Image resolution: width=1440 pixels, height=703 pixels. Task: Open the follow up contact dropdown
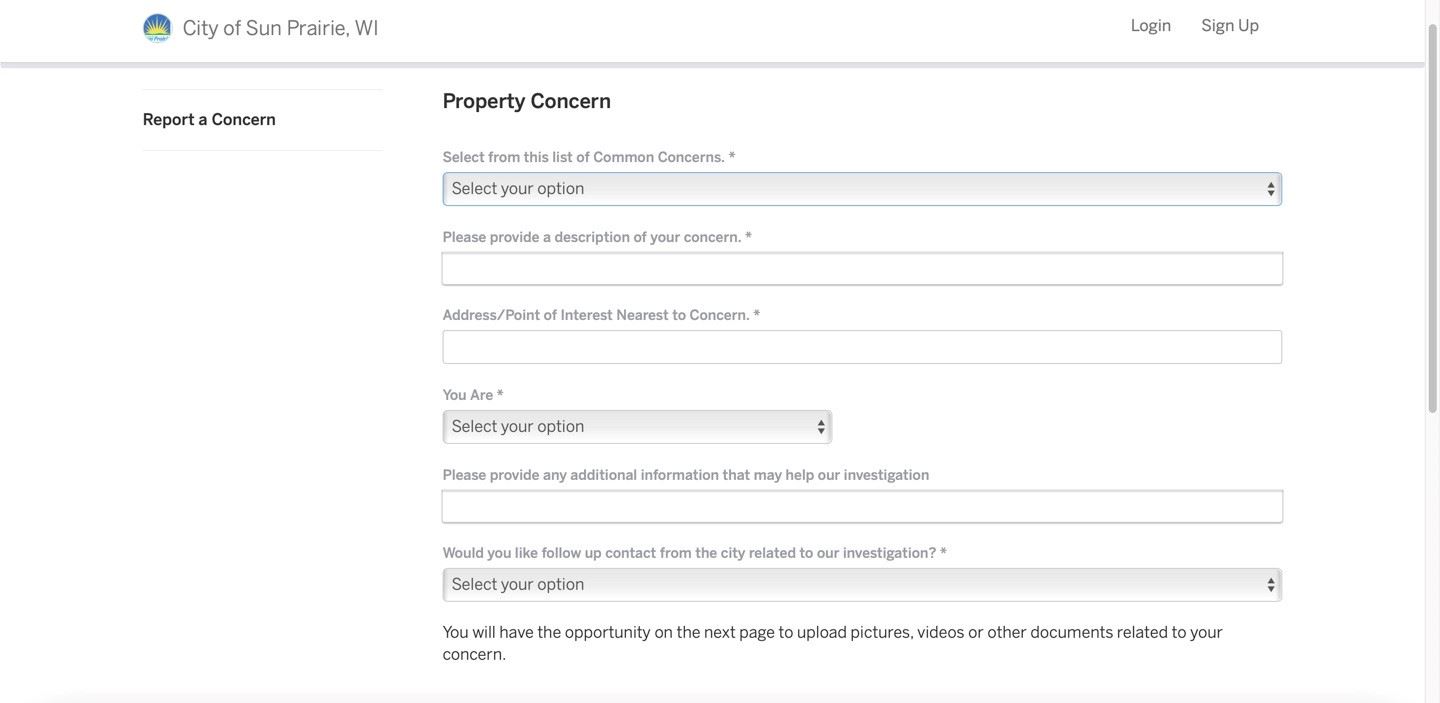pos(862,585)
